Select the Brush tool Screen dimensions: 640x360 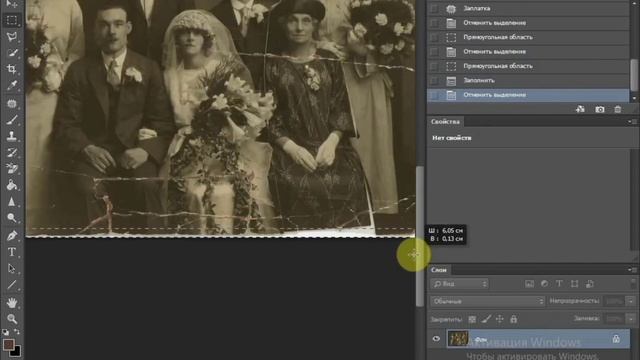pos(12,120)
